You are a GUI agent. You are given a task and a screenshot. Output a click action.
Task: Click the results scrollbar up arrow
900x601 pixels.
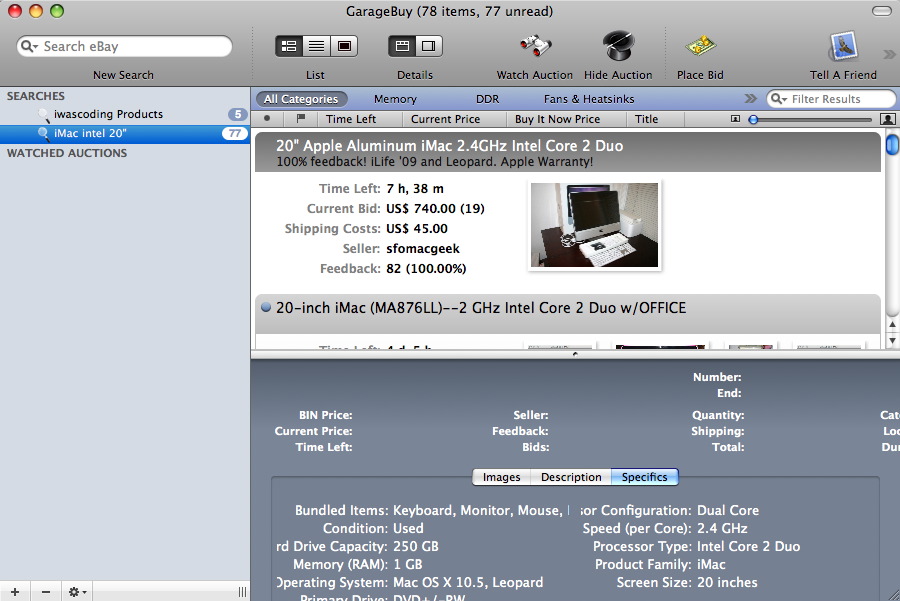pos(892,325)
